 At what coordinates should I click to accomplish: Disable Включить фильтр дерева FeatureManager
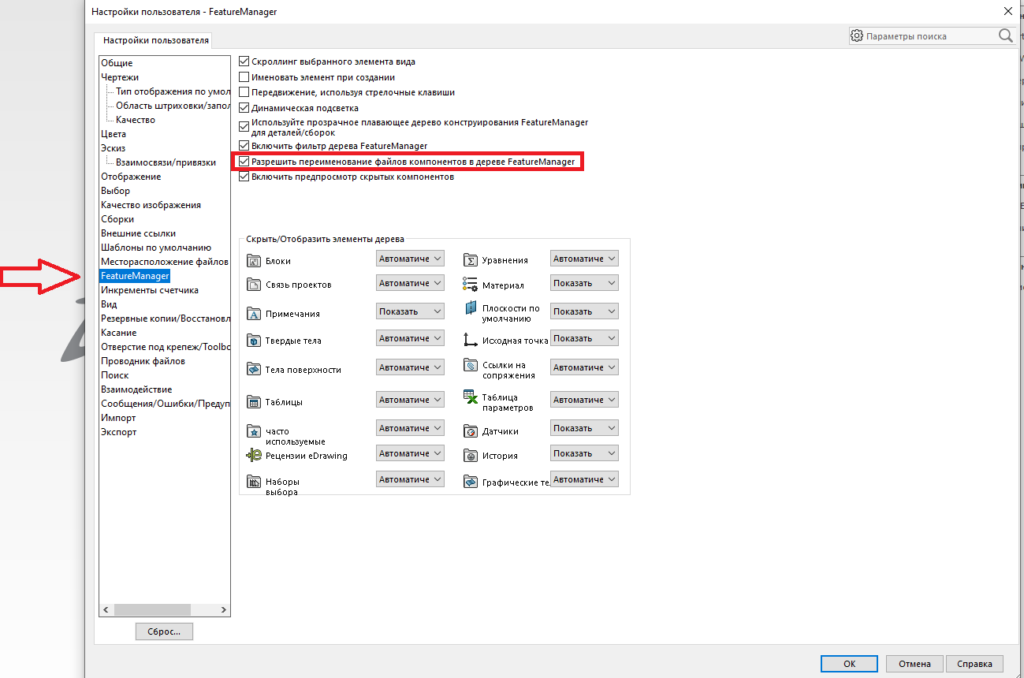coord(242,145)
